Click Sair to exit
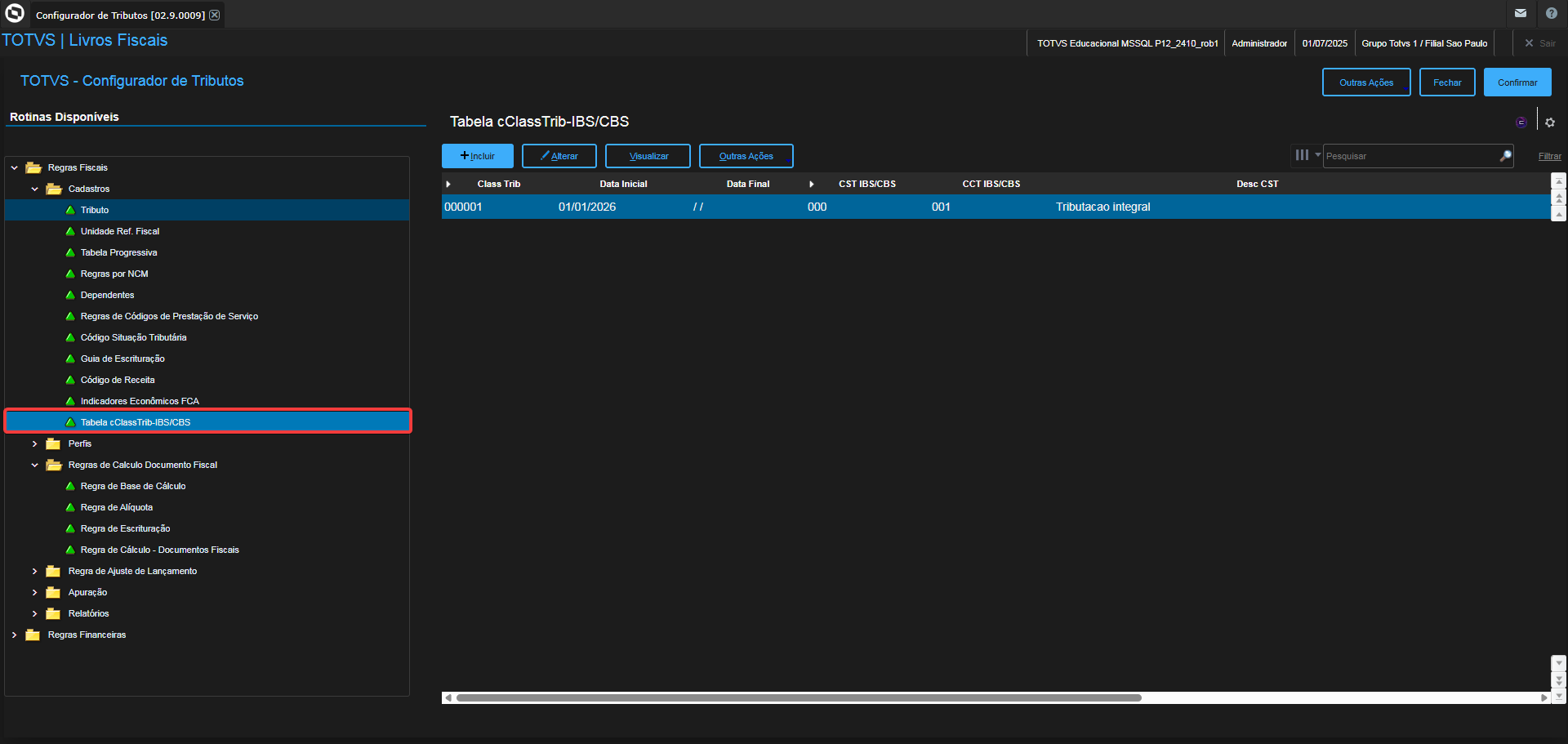The height and width of the screenshot is (744, 1568). pyautogui.click(x=1540, y=43)
